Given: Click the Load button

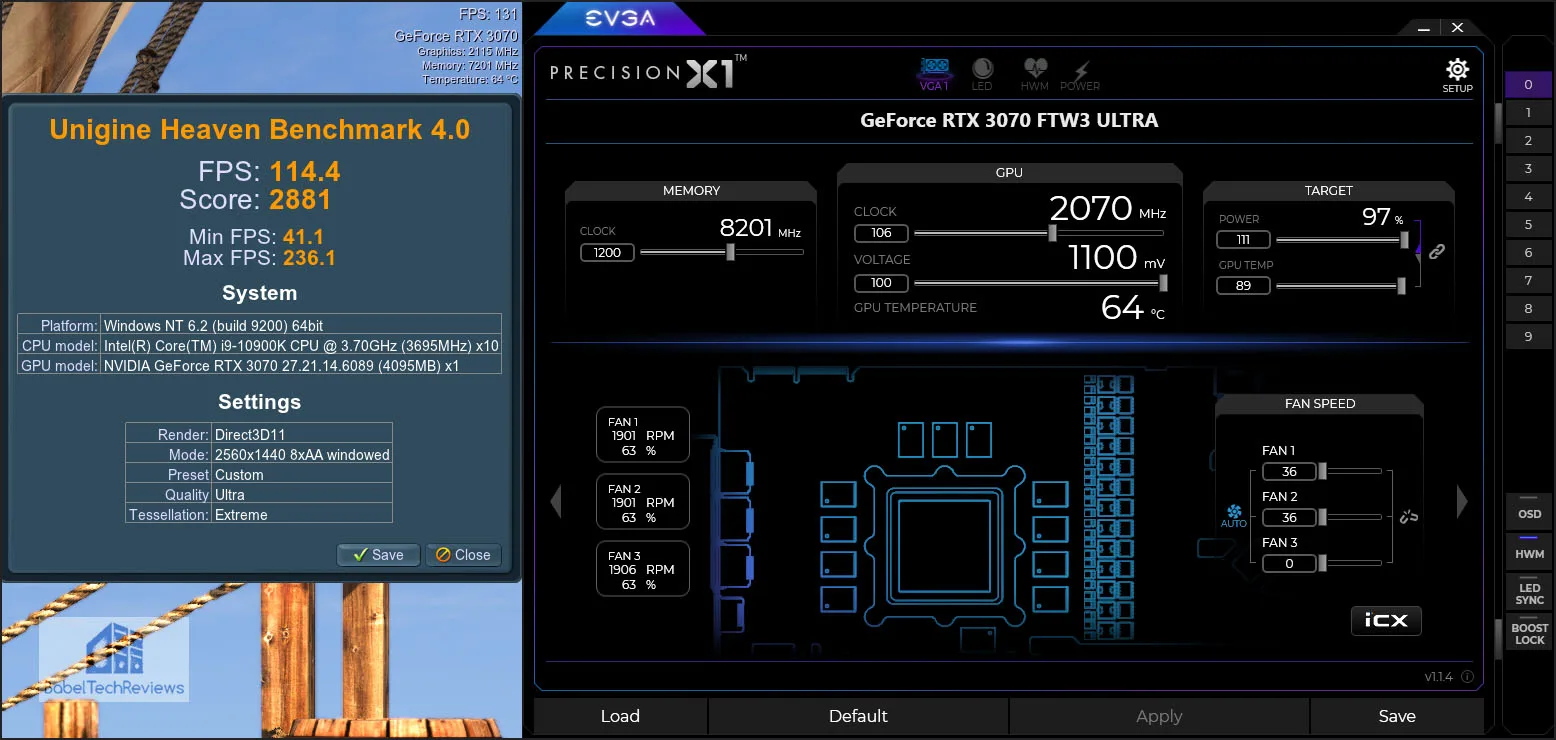Looking at the screenshot, I should click(620, 716).
